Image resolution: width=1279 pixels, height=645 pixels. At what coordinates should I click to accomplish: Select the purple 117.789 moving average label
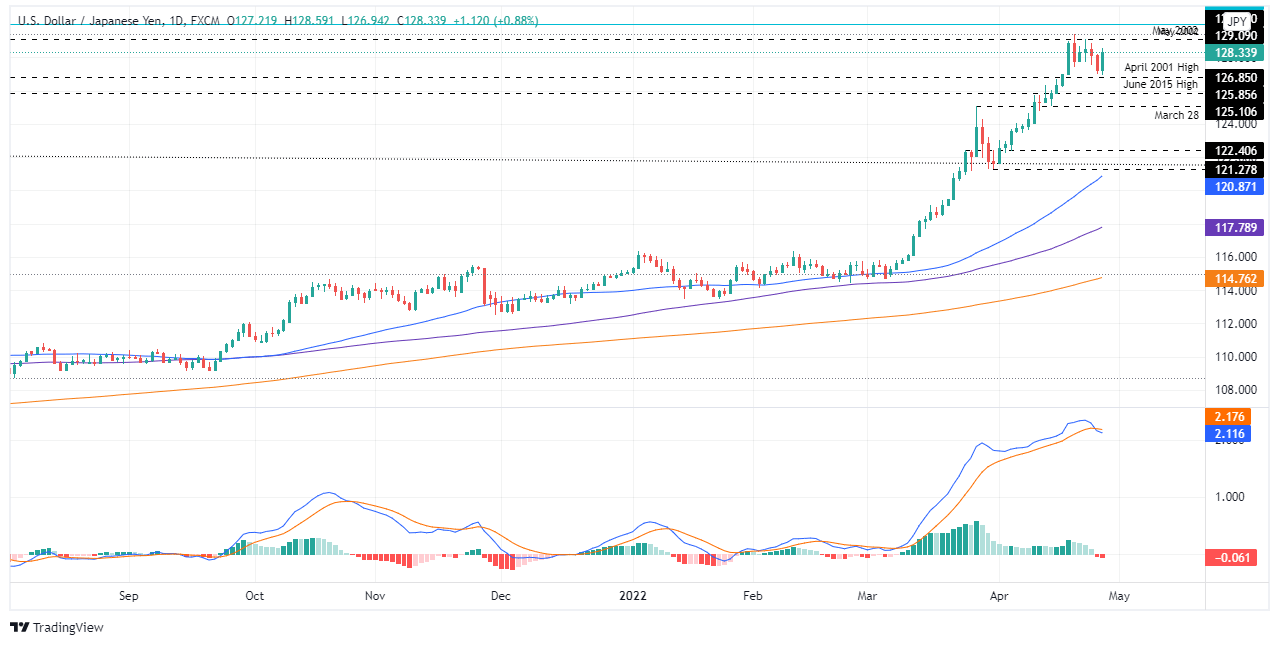1236,228
